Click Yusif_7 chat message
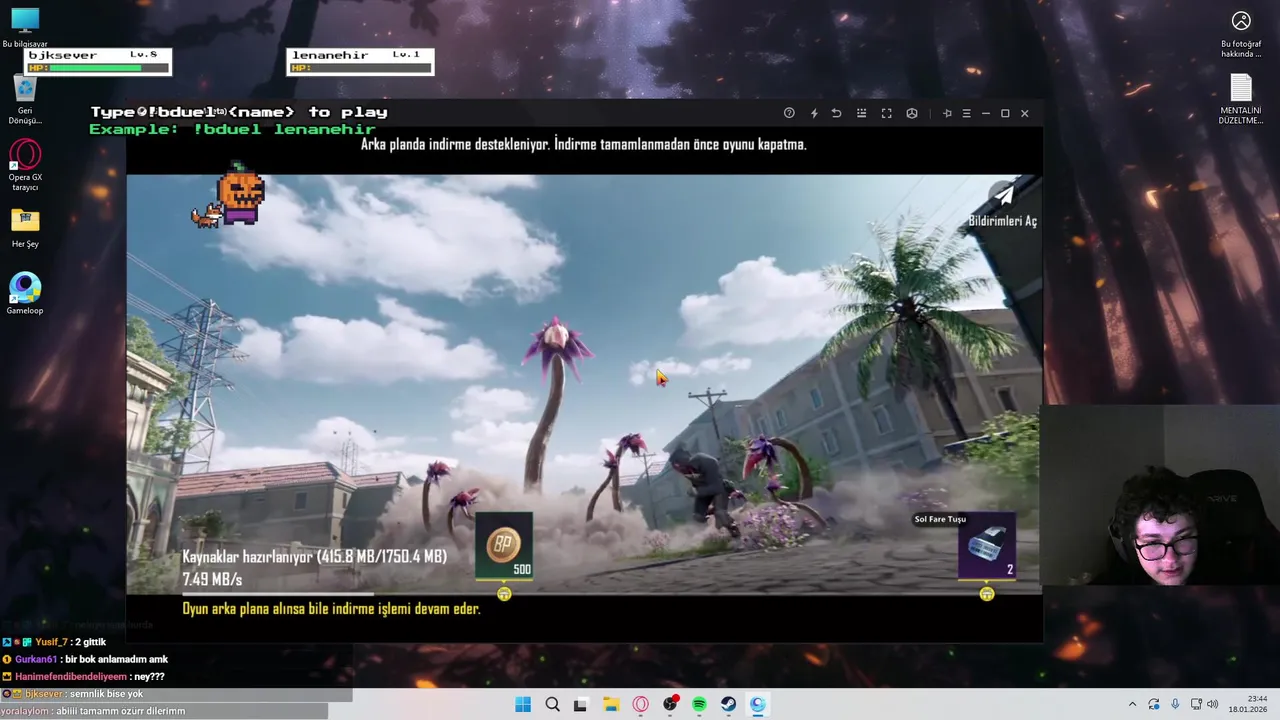Screen dimensions: 1280x720 53,642
